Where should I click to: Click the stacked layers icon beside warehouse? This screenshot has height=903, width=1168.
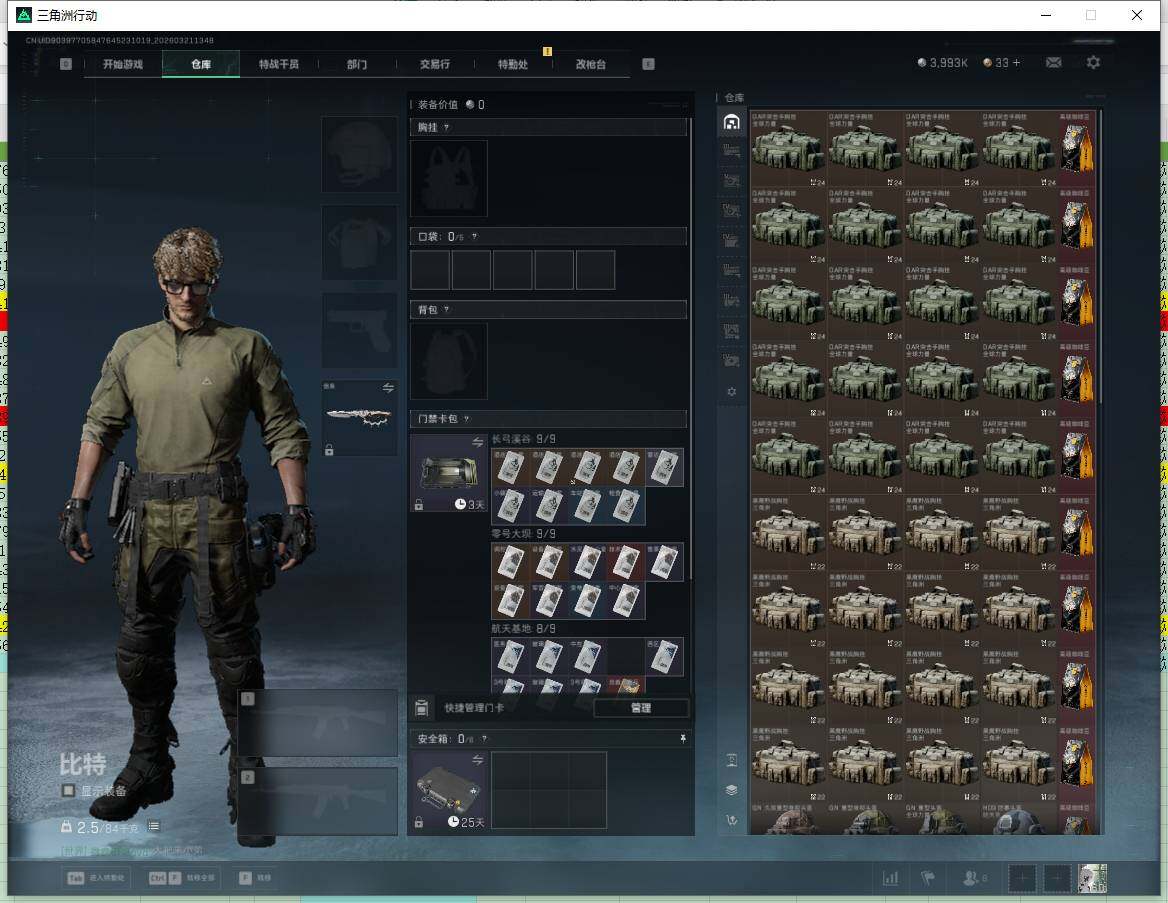tap(732, 790)
